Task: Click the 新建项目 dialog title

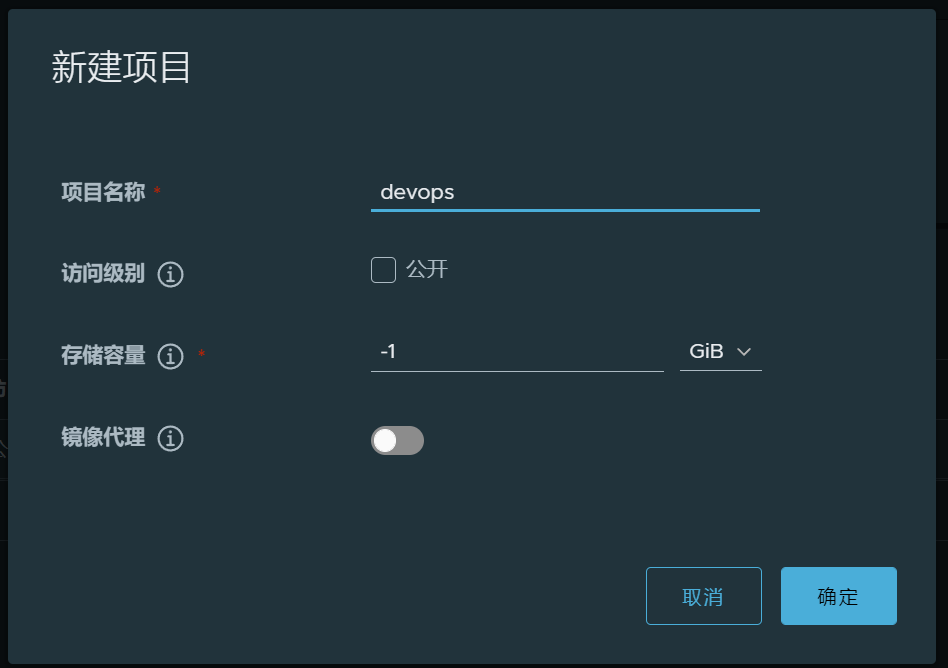Action: (121, 68)
